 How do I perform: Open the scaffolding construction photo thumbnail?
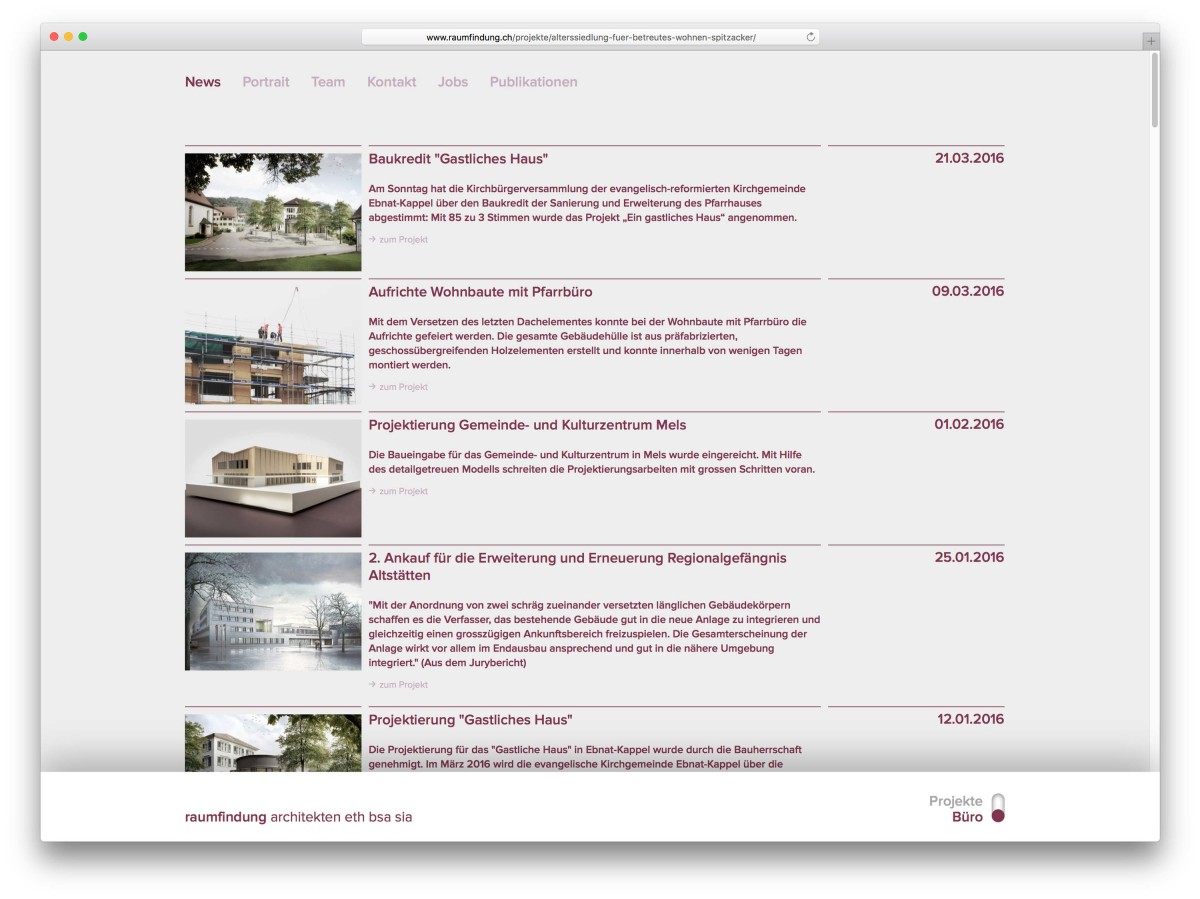coord(272,345)
